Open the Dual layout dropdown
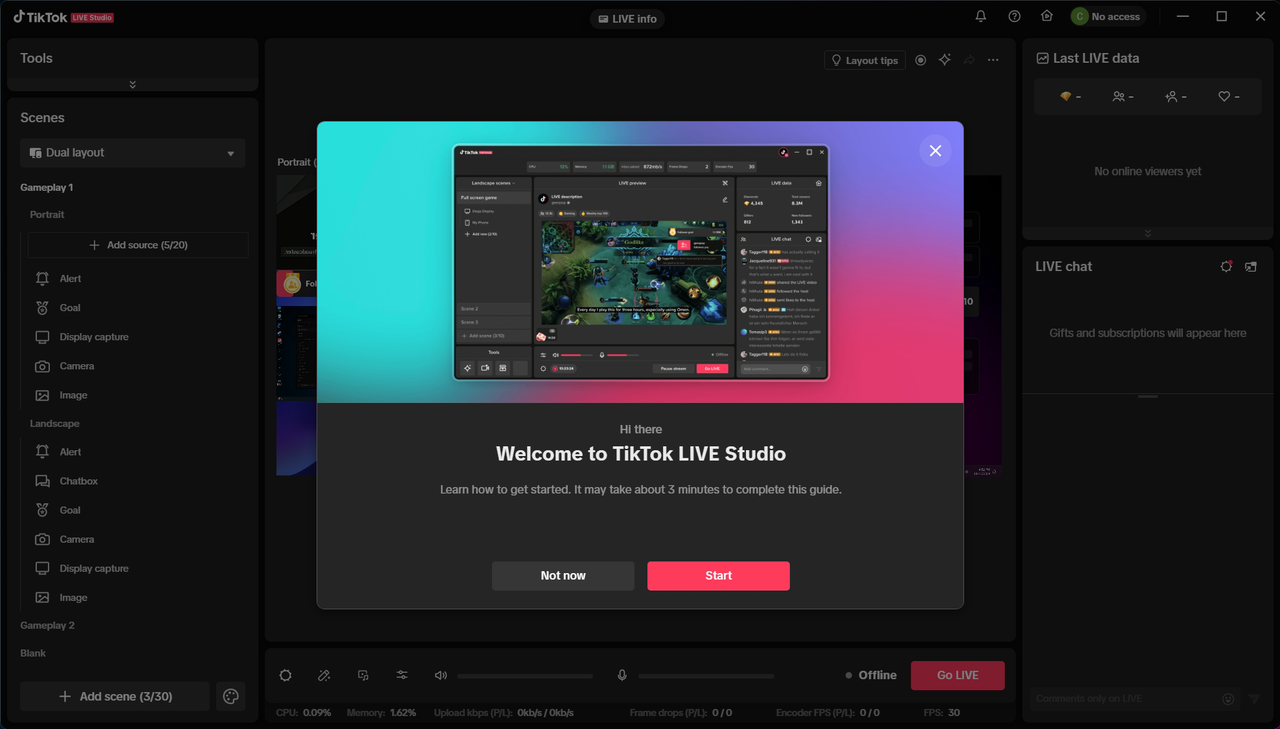This screenshot has width=1280, height=729. pos(133,153)
